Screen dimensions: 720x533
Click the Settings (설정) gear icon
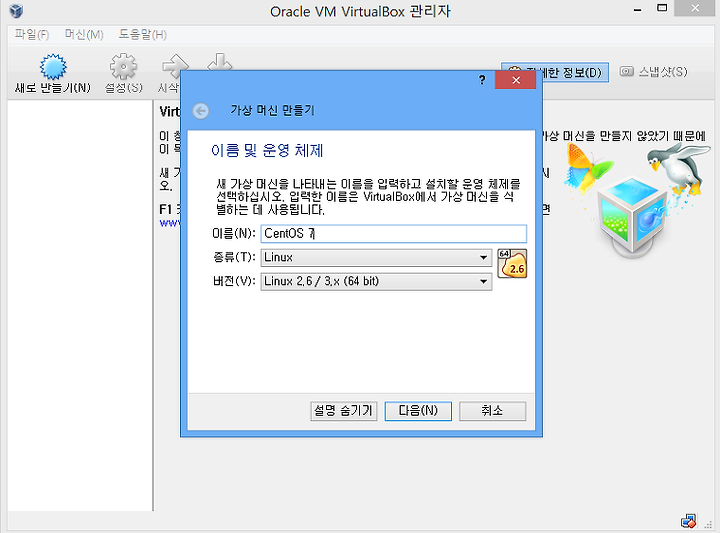(123, 67)
